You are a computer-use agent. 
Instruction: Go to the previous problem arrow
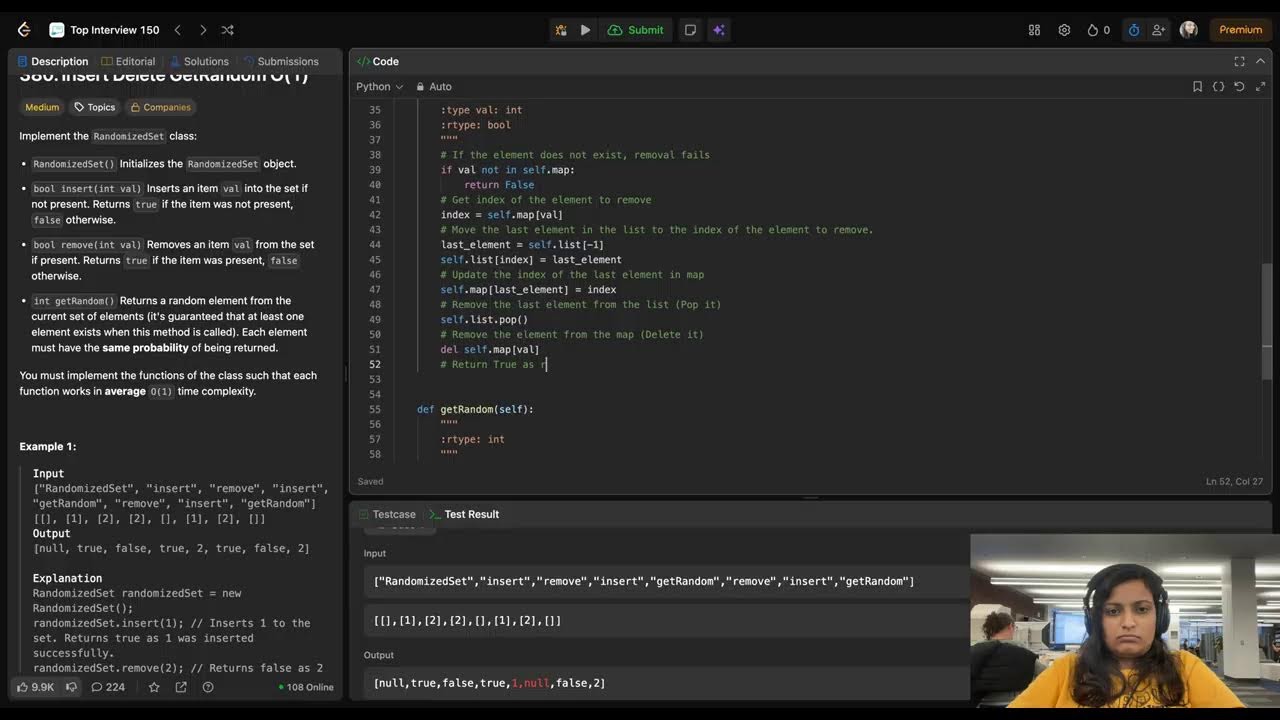tap(177, 30)
